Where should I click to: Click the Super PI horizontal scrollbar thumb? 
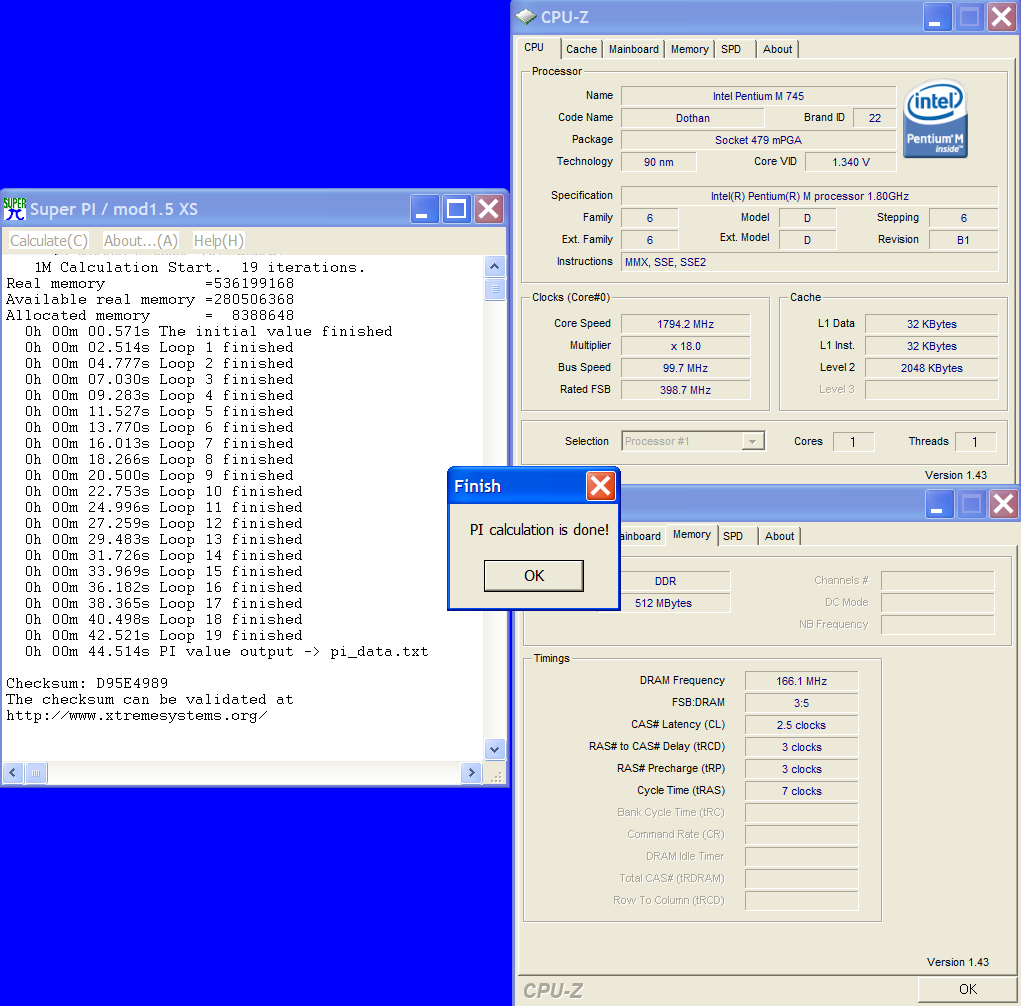pos(36,773)
